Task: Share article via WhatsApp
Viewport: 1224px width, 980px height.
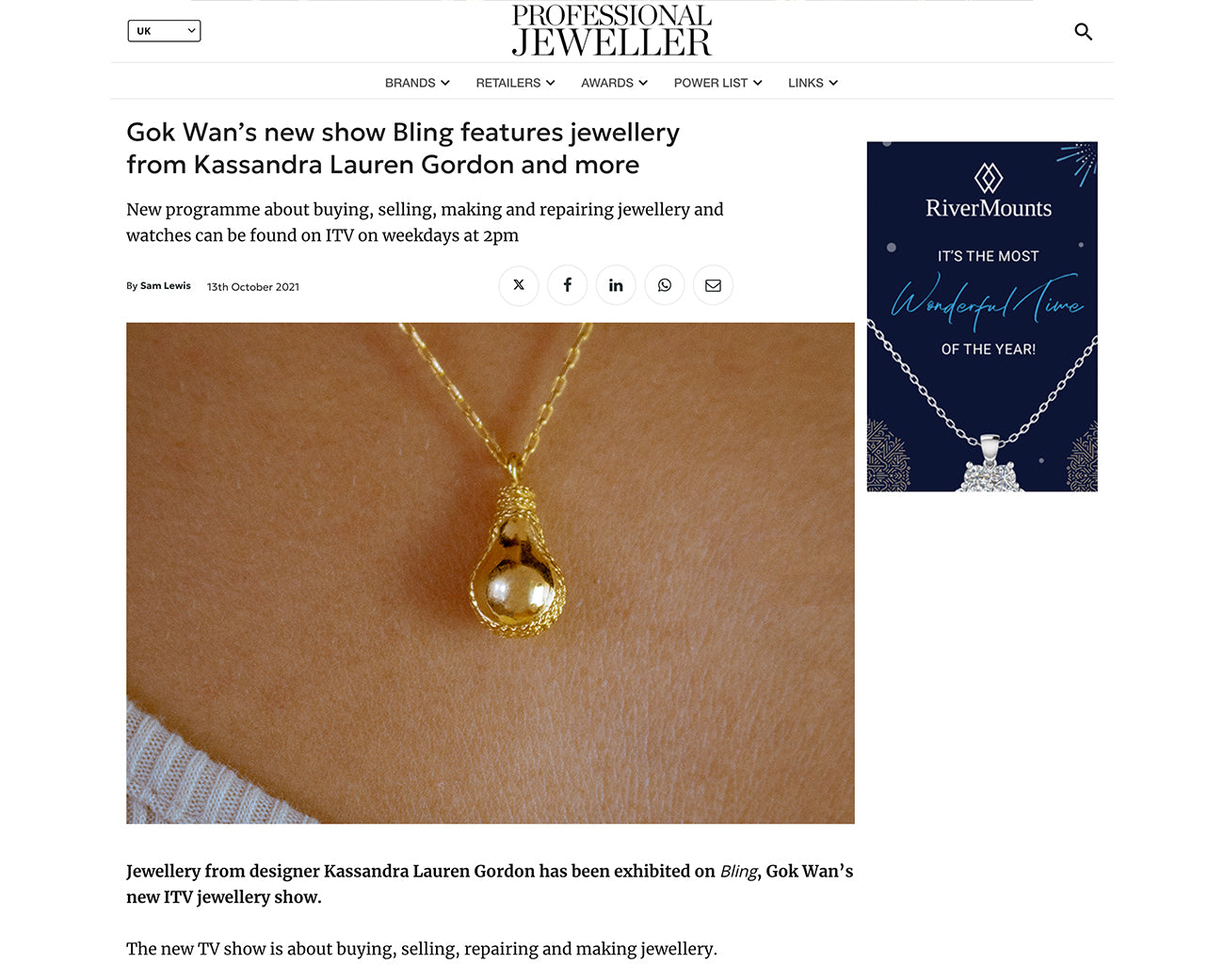Action: tap(665, 285)
